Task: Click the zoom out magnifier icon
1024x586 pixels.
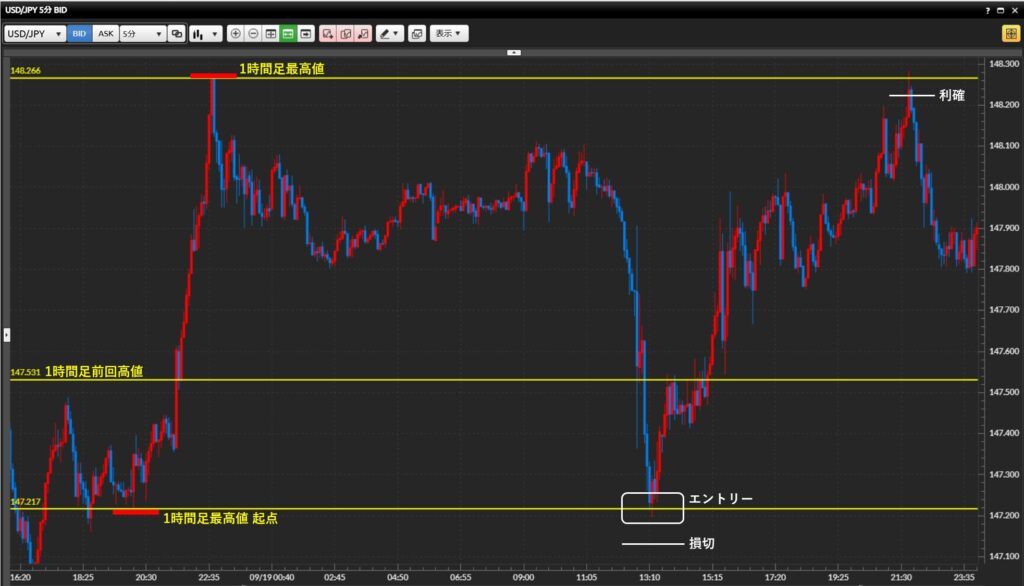Action: (x=253, y=33)
